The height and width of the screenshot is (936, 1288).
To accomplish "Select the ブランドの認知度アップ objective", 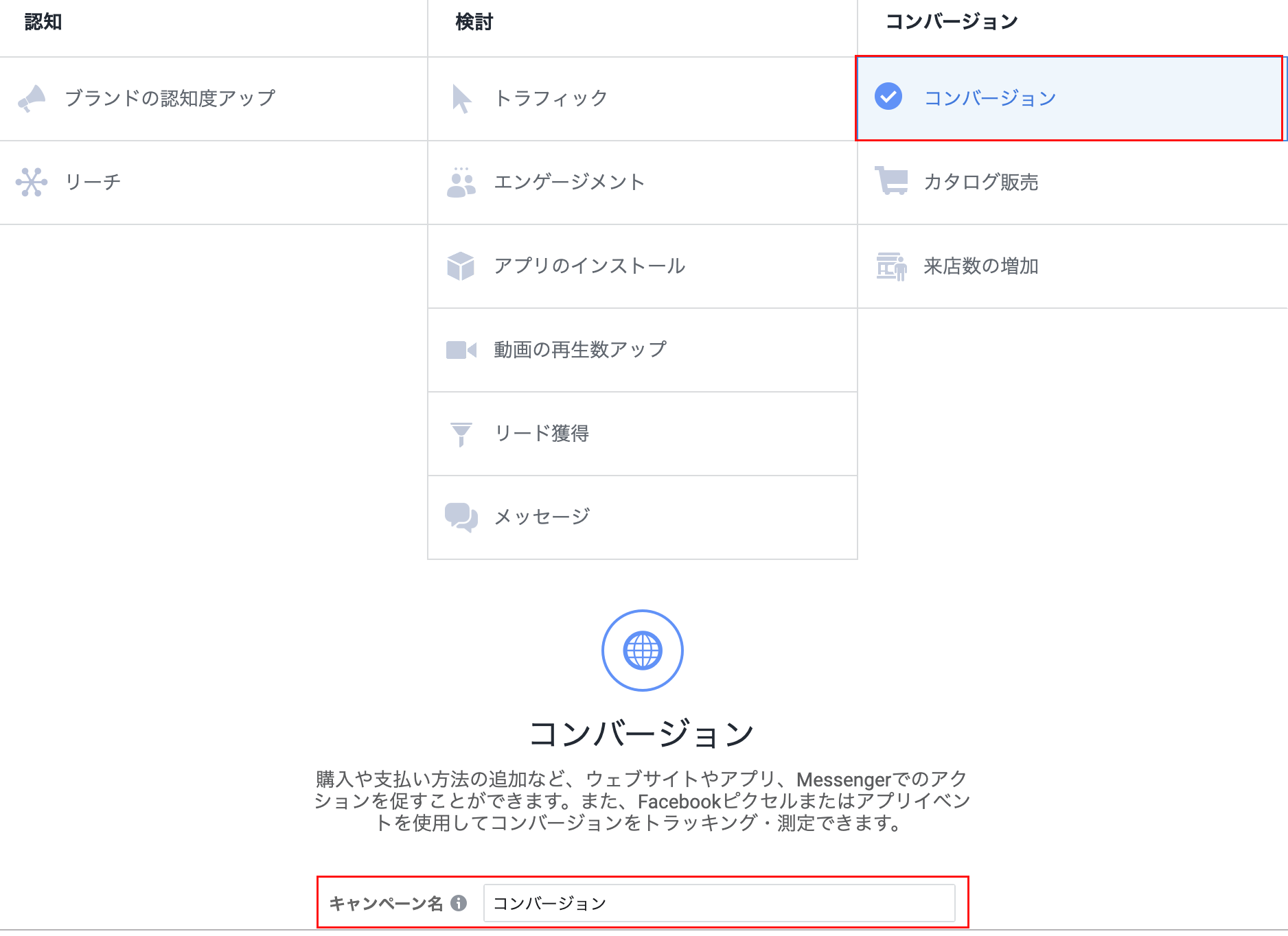I will coord(170,99).
